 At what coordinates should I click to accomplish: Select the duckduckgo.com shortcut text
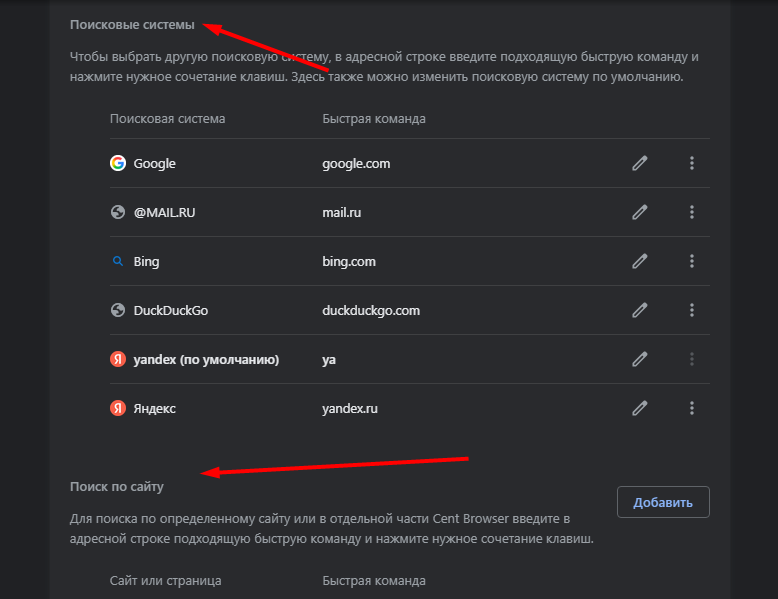point(371,310)
